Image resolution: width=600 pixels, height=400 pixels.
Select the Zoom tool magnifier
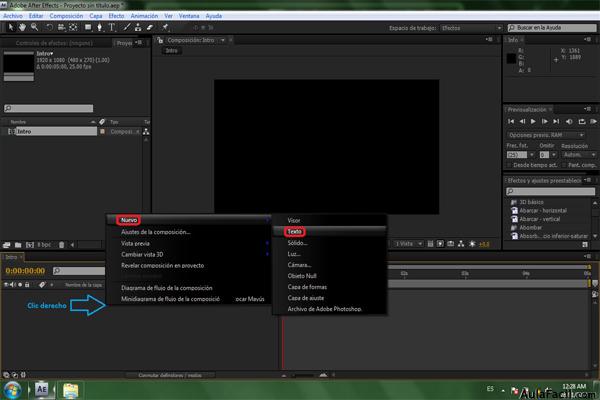[x=34, y=27]
